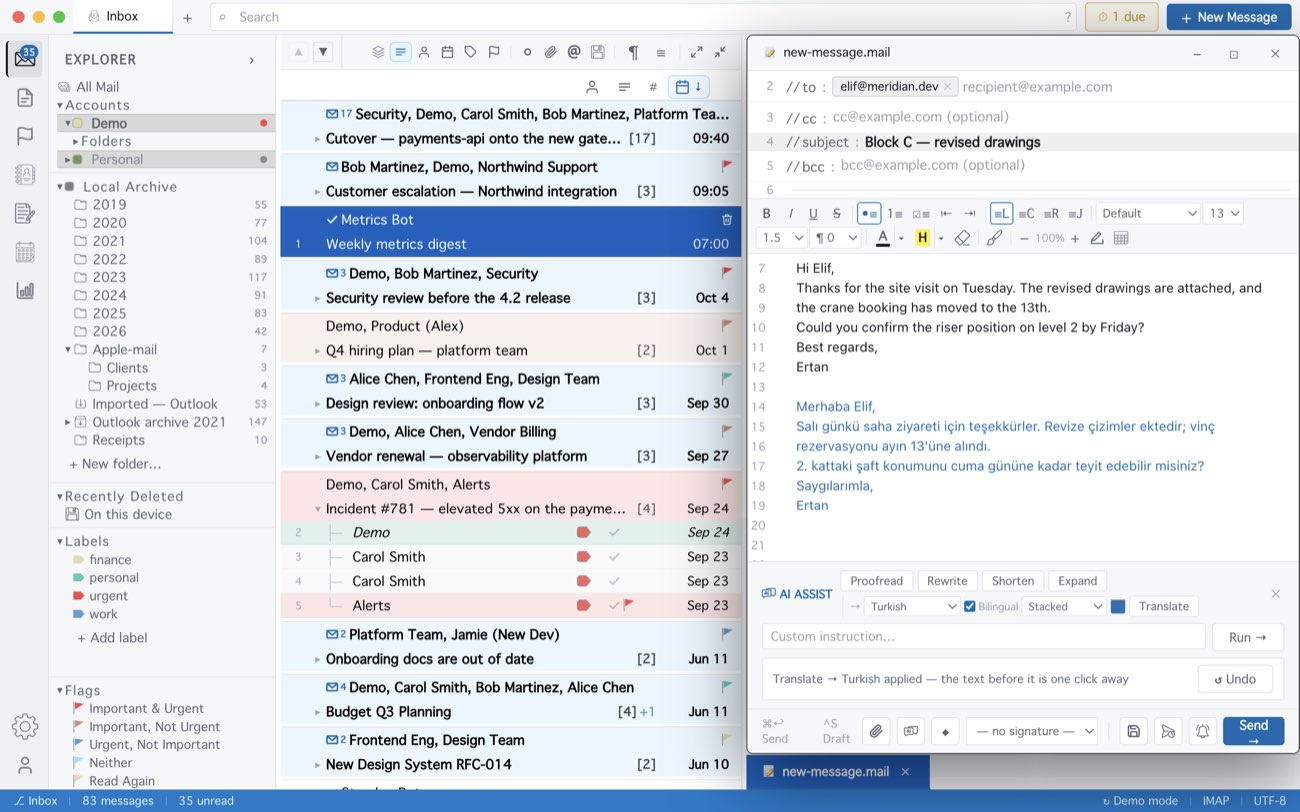Viewport: 1300px width, 812px height.
Task: Toggle the bulleted list button
Action: pos(869,213)
